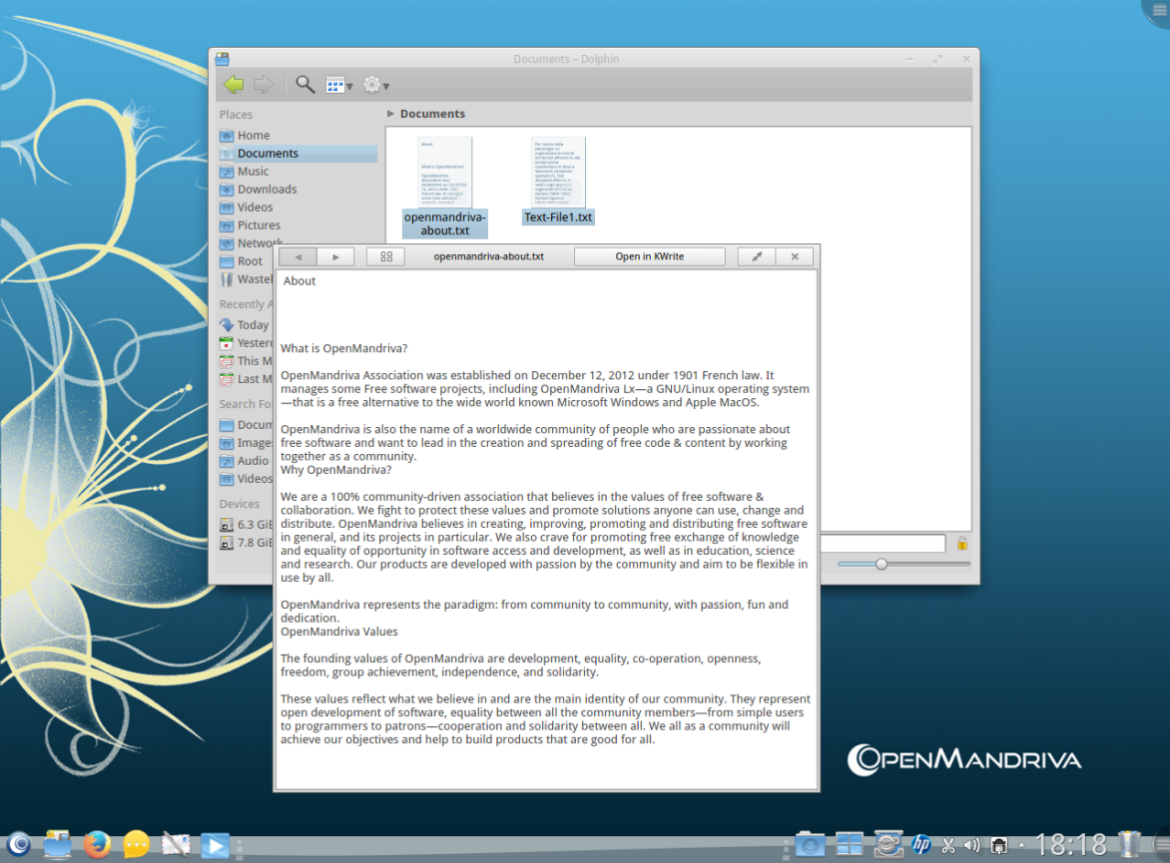
Task: Open the HP printer utility tray icon
Action: pos(921,845)
